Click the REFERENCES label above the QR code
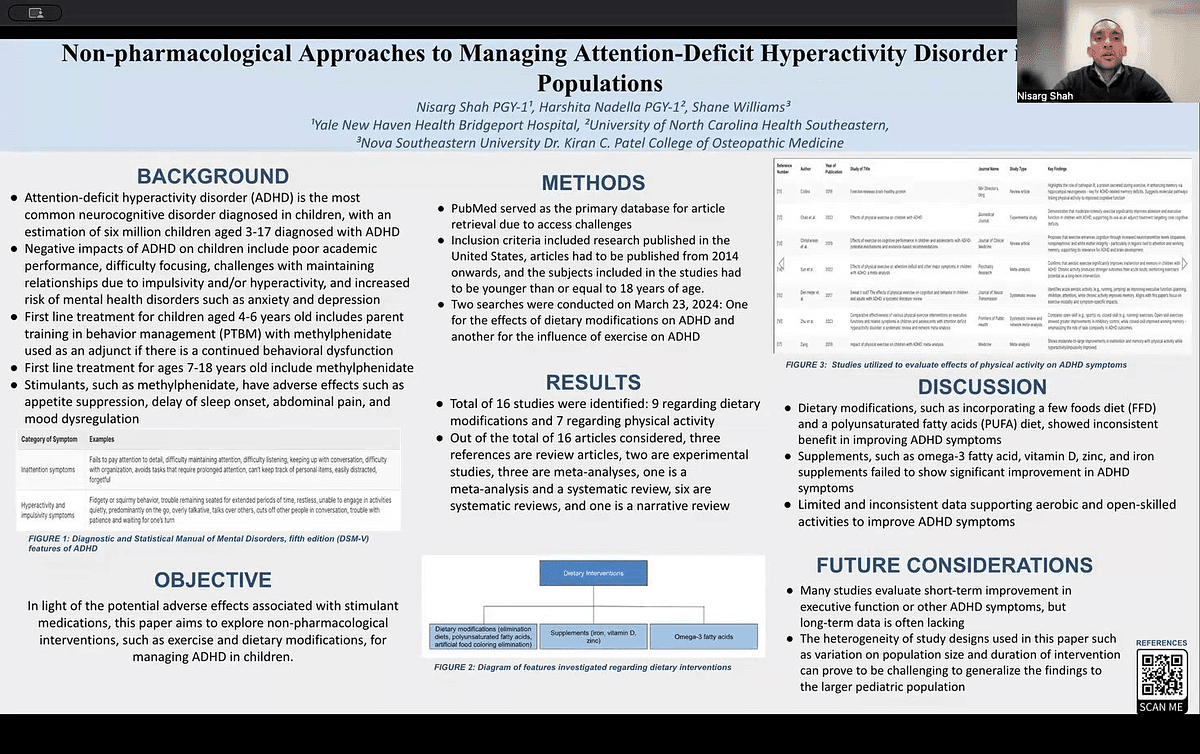1200x754 pixels. click(1161, 643)
